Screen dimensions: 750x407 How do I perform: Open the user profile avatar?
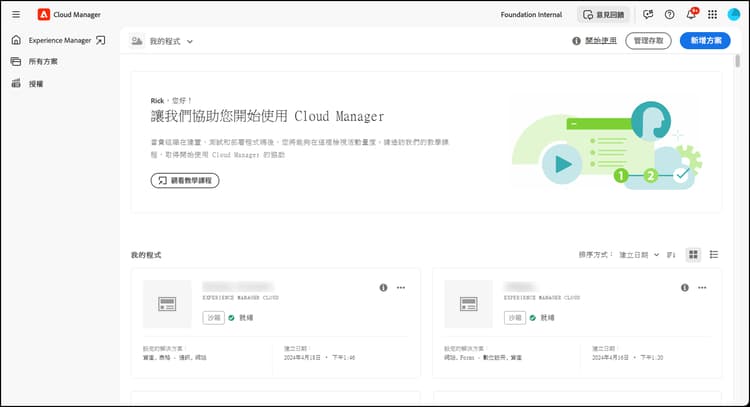tap(734, 14)
